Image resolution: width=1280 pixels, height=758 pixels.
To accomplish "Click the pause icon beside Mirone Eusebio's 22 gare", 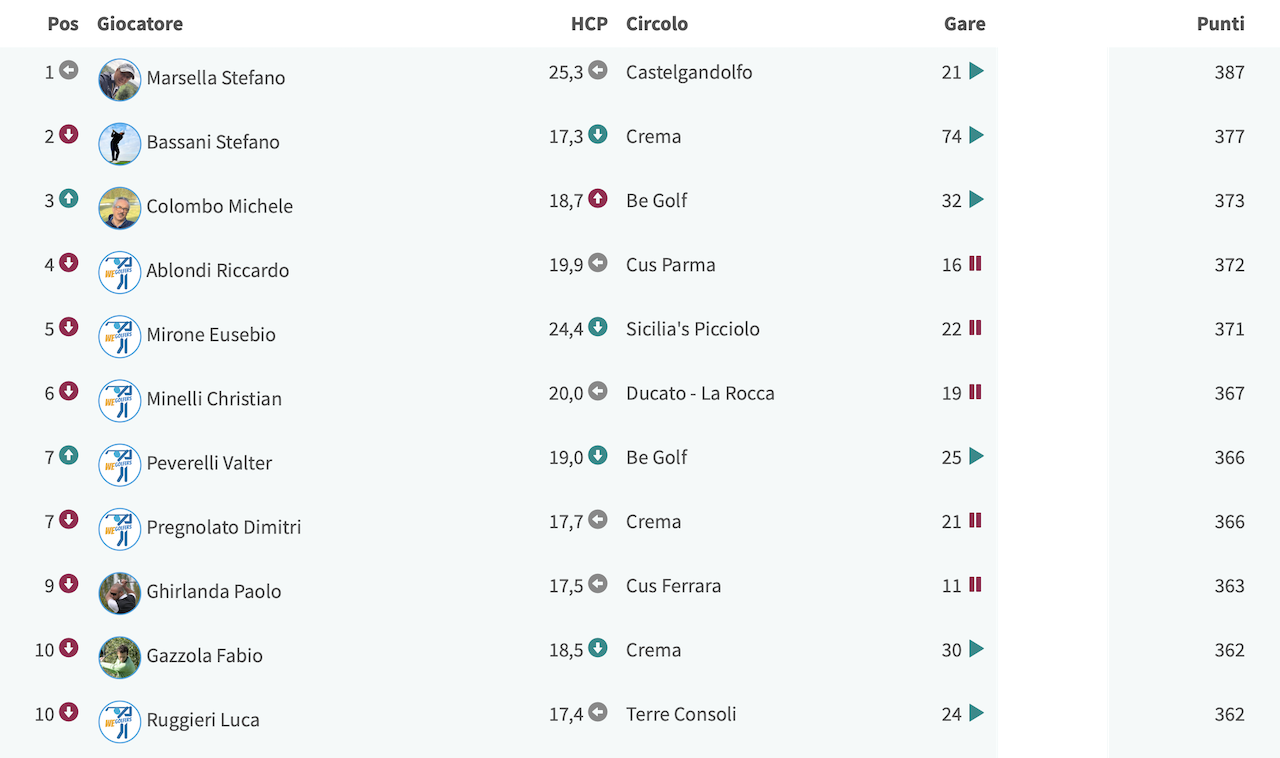I will (975, 328).
